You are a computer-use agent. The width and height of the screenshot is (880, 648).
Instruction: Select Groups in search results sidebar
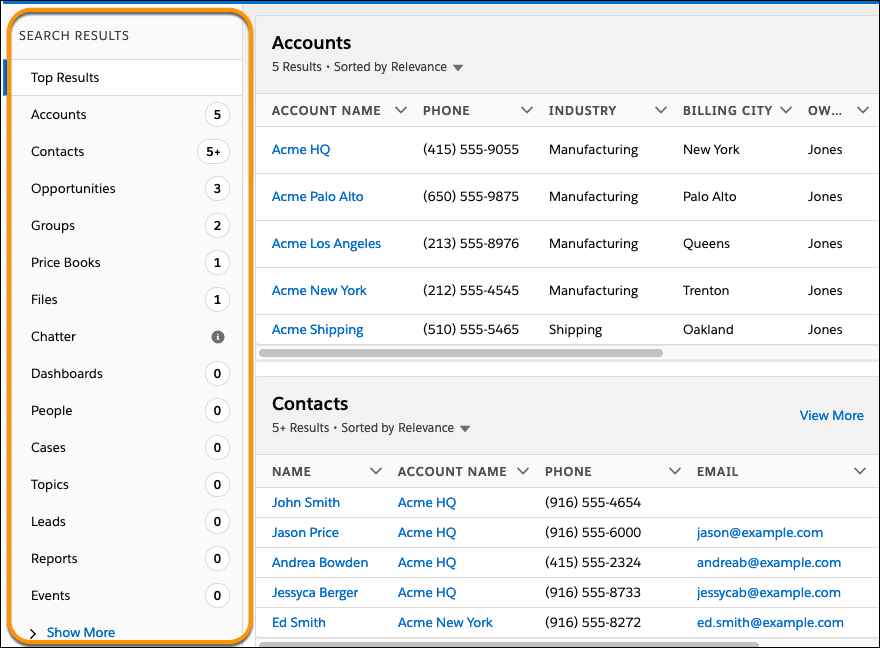pos(53,225)
